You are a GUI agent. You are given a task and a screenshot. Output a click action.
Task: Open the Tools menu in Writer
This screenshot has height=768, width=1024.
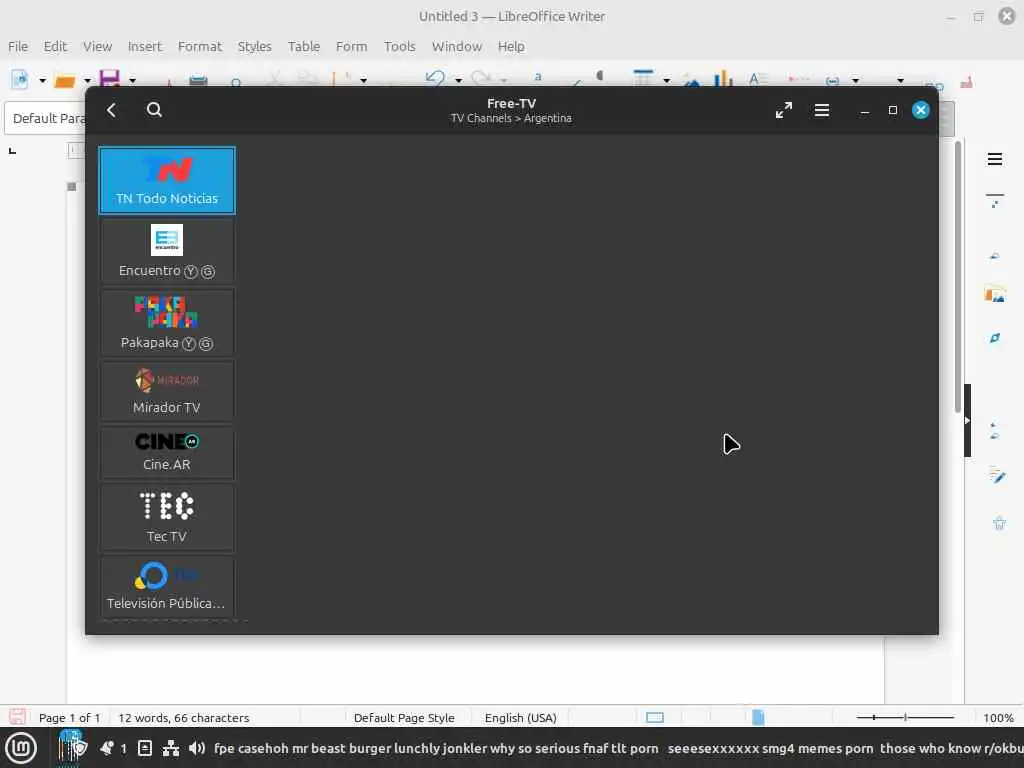click(400, 46)
